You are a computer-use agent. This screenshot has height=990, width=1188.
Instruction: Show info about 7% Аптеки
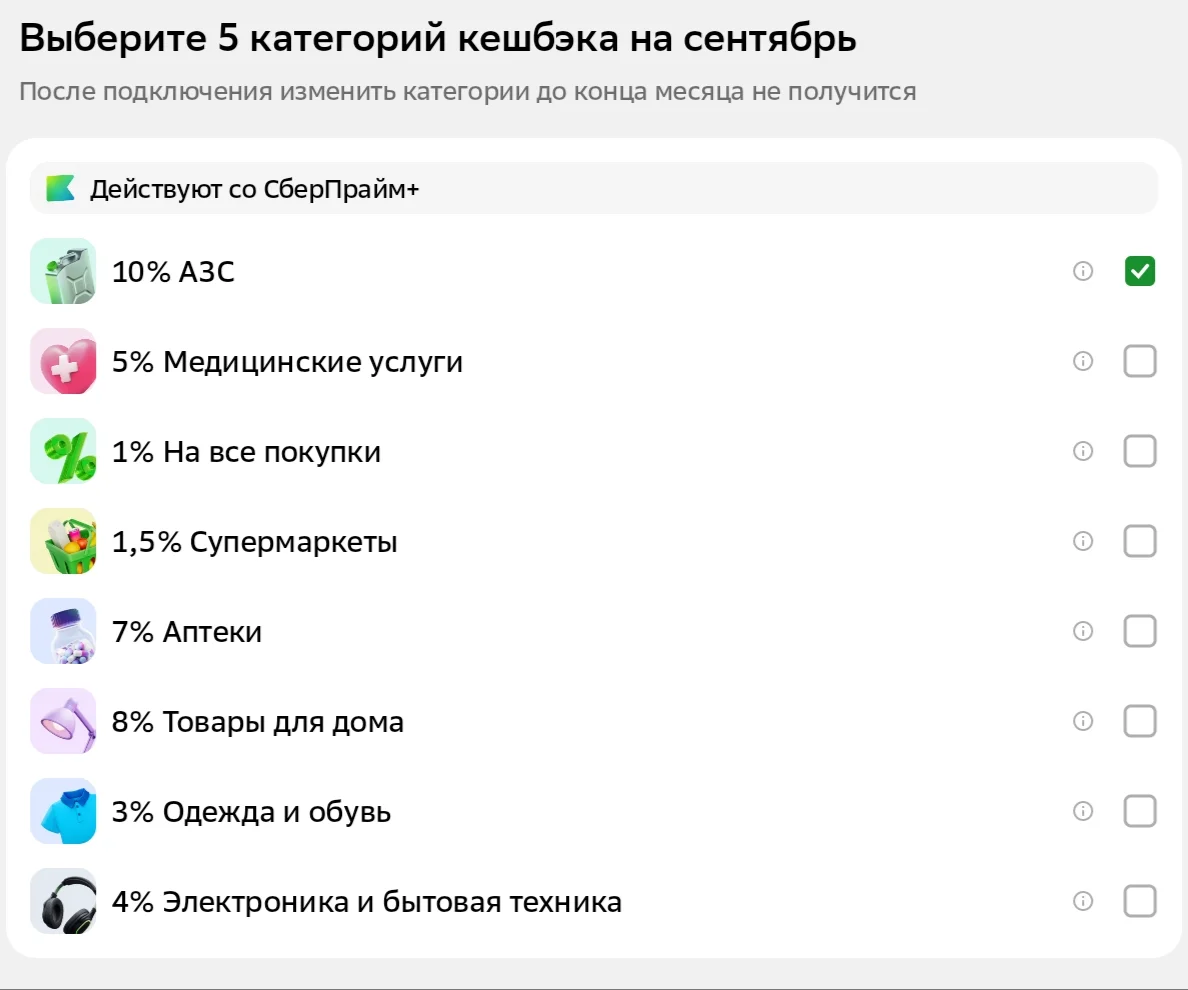pos(1083,631)
